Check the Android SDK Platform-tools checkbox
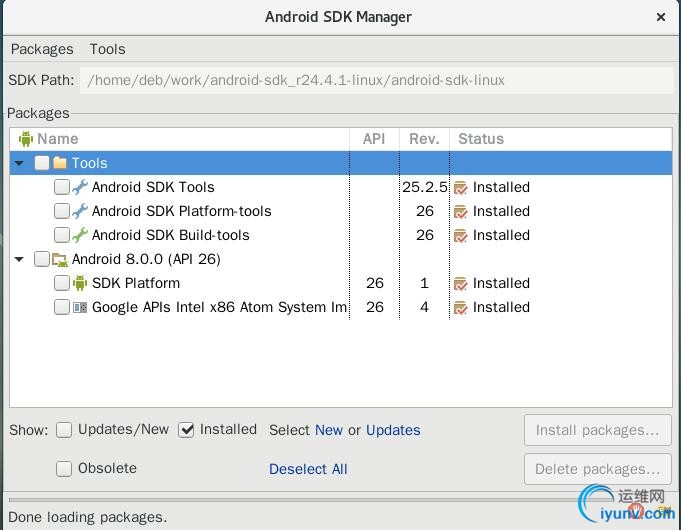 click(62, 211)
